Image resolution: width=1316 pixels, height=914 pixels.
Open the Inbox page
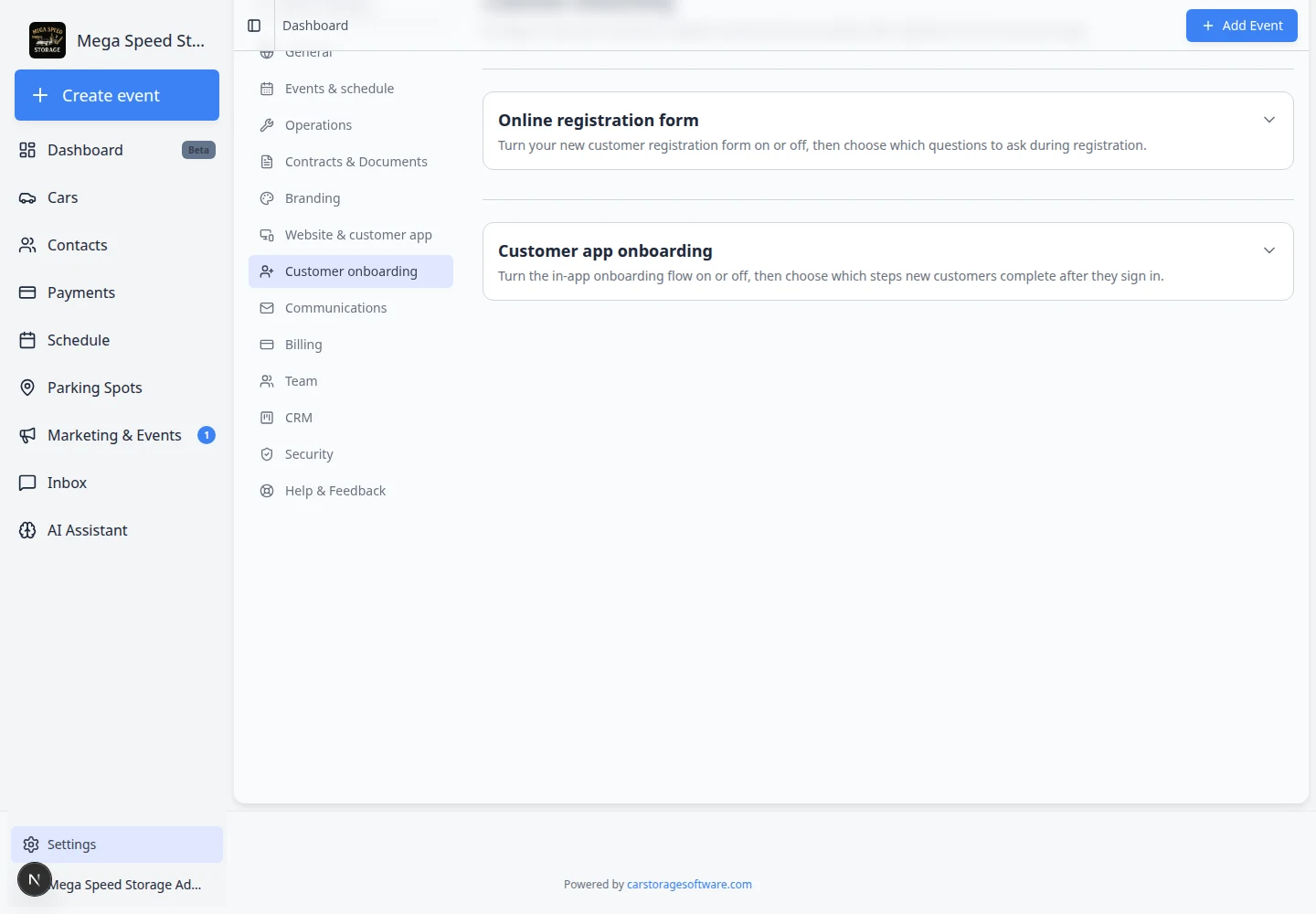coord(117,483)
